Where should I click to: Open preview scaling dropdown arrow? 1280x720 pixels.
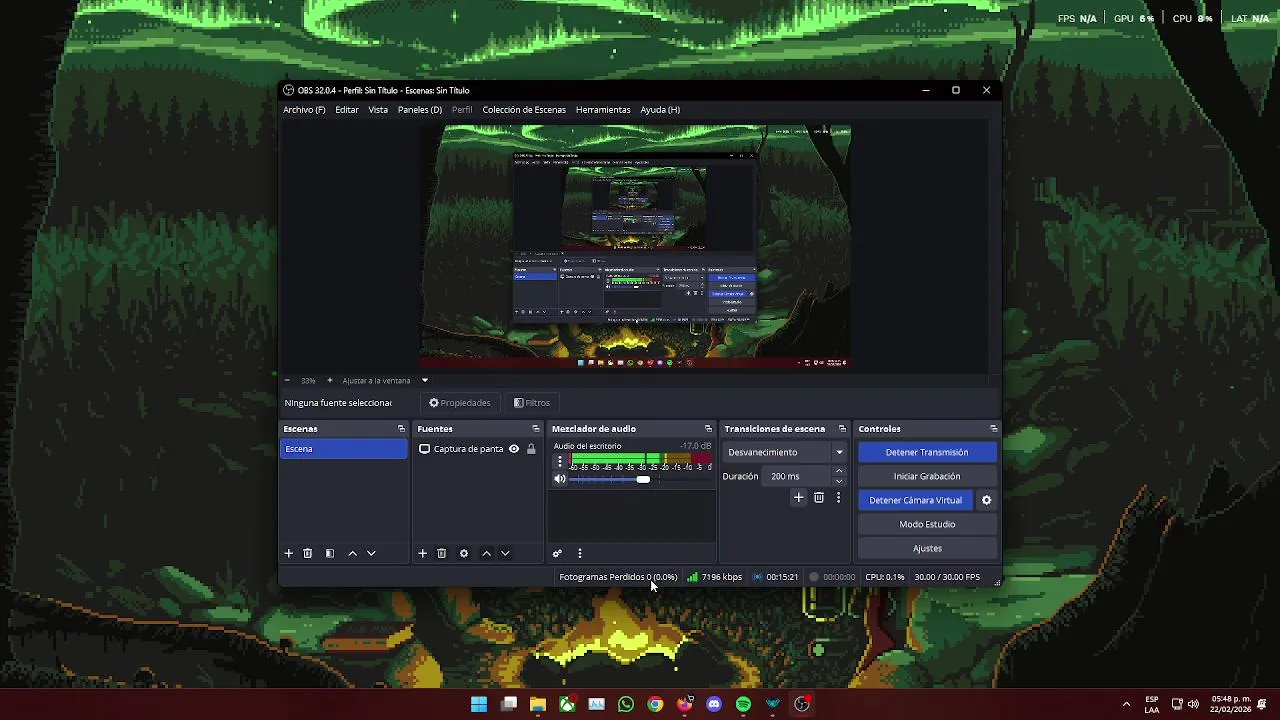pos(424,380)
